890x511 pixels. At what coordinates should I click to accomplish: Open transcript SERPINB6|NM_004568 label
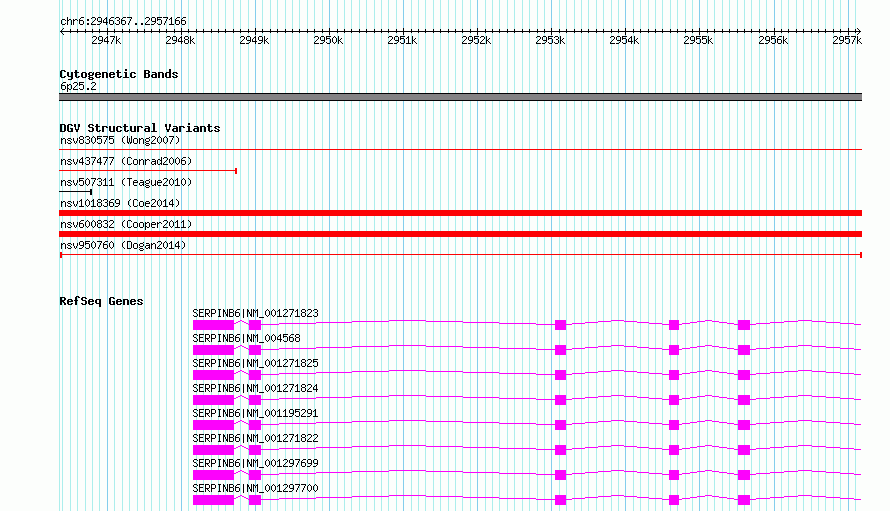246,338
